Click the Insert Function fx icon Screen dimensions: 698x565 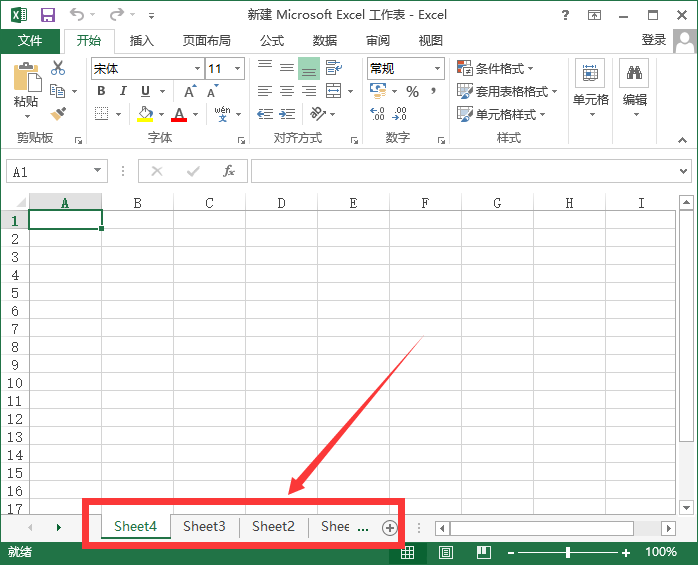click(x=229, y=171)
